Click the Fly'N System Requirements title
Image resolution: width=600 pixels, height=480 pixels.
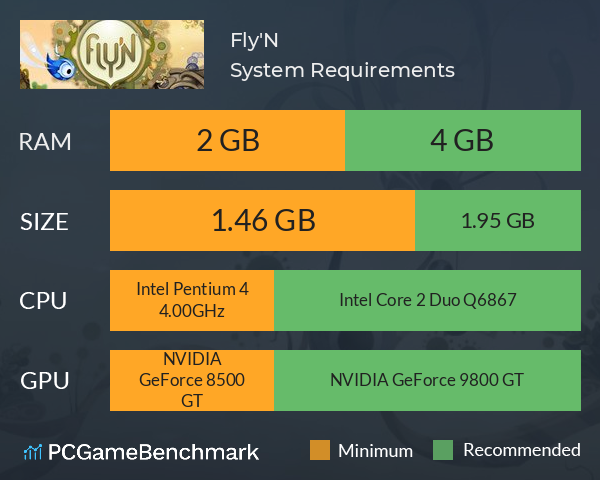(342, 56)
